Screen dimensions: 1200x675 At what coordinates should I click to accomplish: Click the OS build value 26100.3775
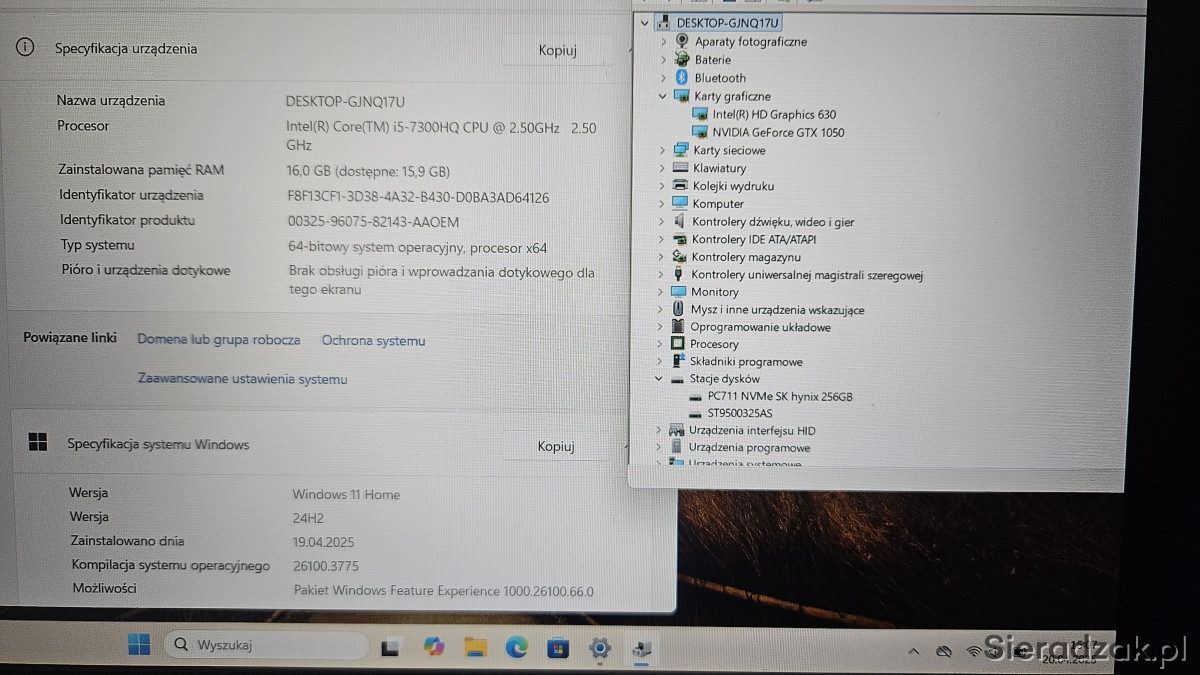(x=326, y=566)
